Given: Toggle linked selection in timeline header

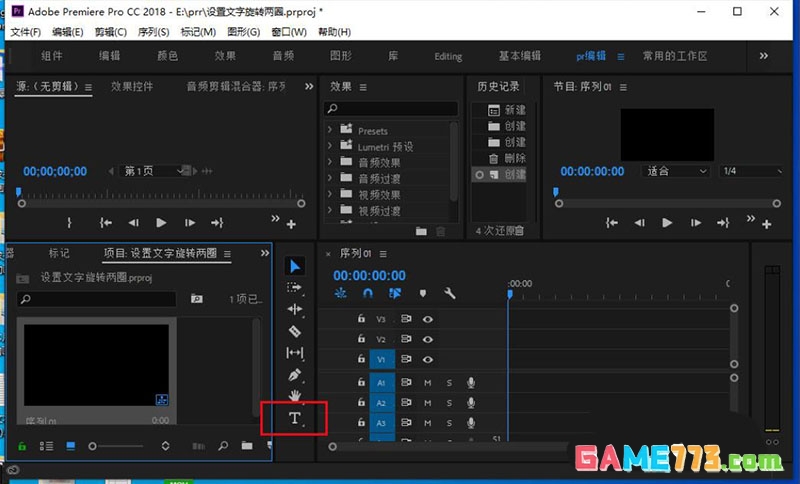Looking at the screenshot, I should pyautogui.click(x=394, y=293).
